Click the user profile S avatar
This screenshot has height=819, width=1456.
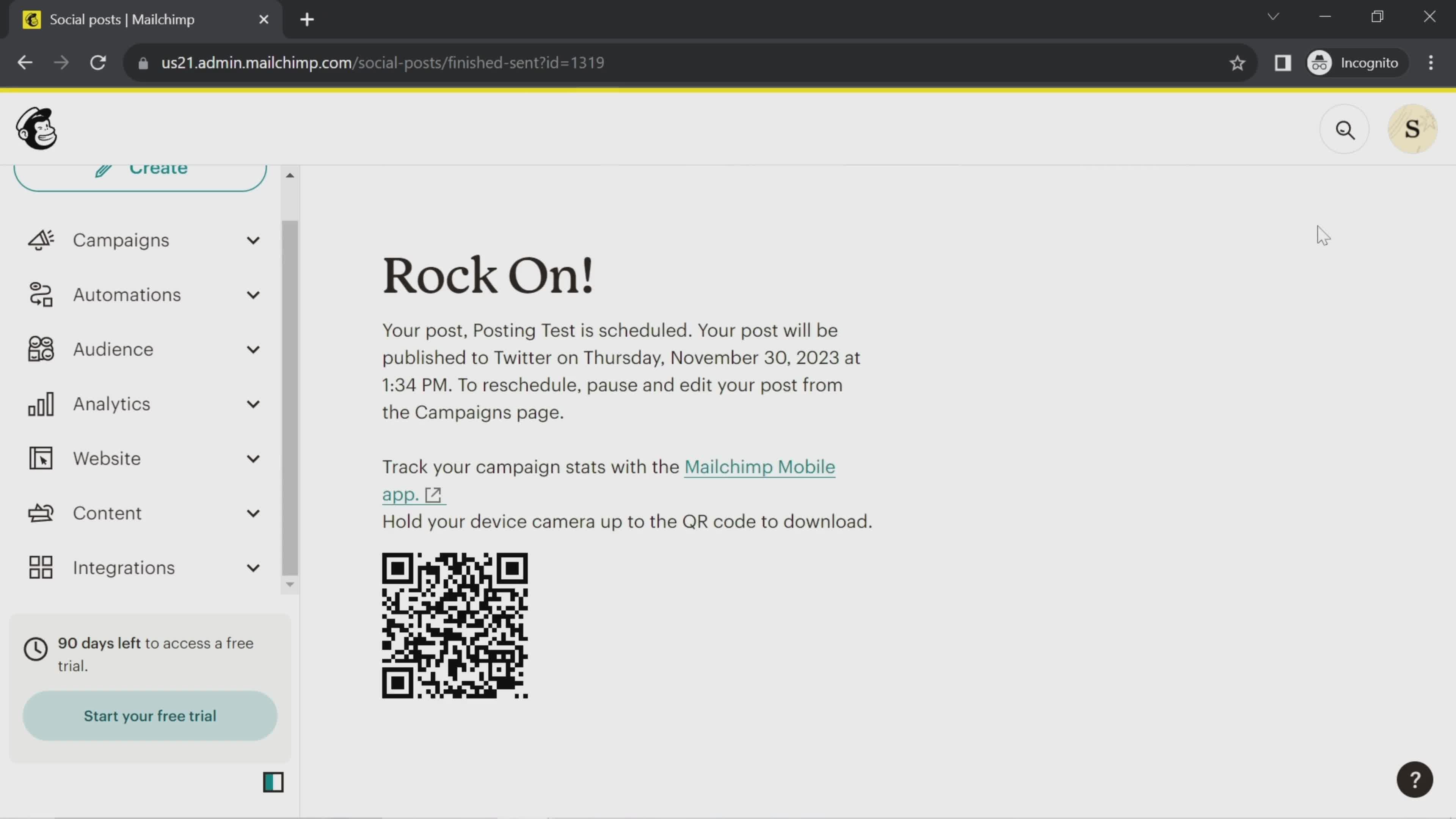tap(1414, 129)
